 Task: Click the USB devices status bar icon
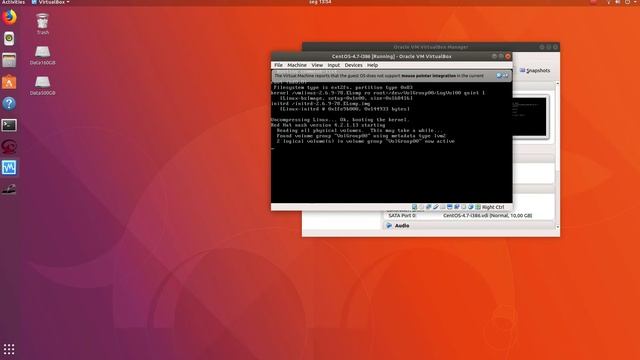[436, 207]
